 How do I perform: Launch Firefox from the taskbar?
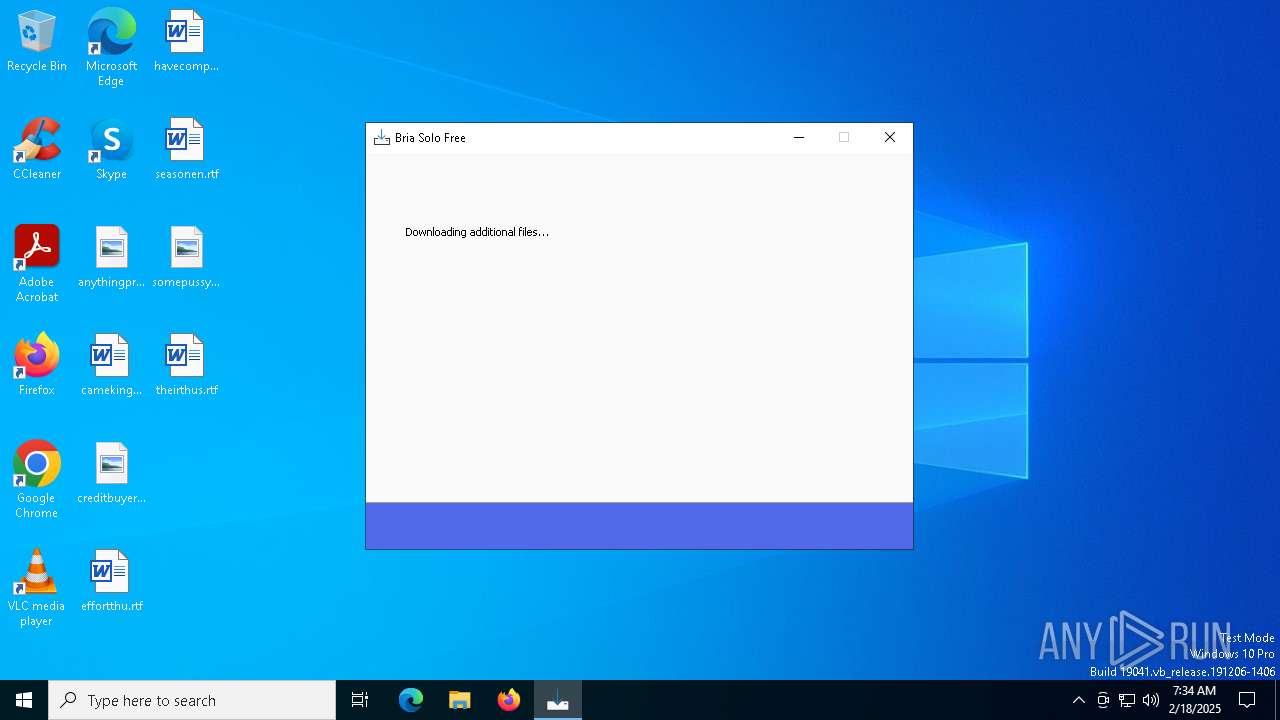(509, 700)
